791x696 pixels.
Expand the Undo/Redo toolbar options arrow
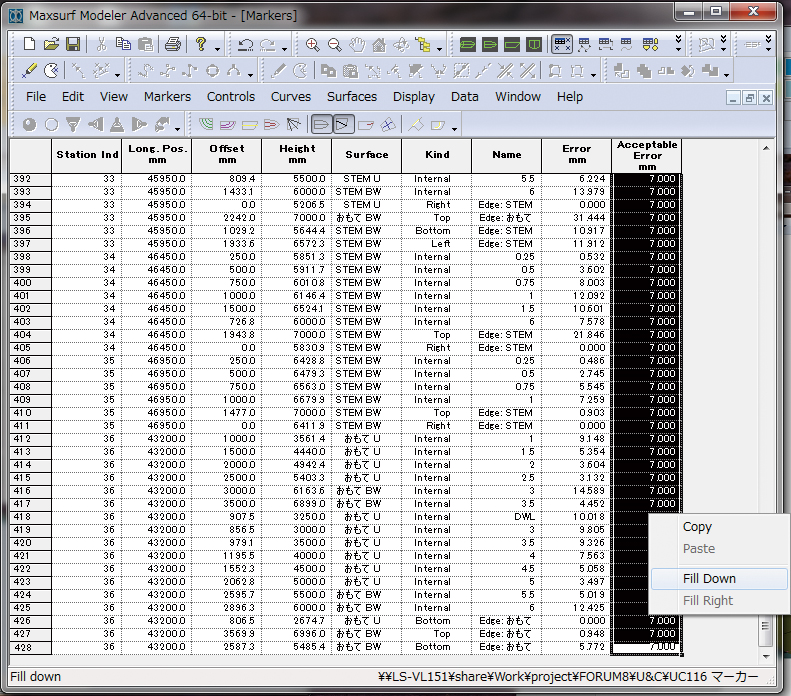coord(284,49)
